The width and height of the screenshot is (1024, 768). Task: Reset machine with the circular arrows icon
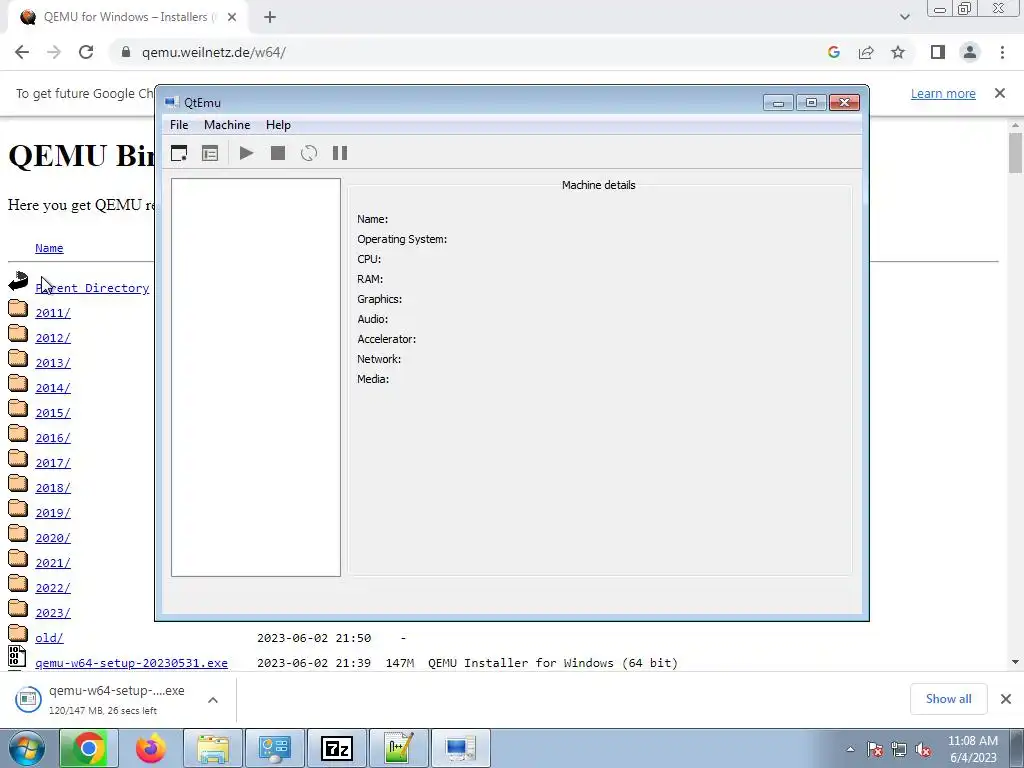click(309, 153)
